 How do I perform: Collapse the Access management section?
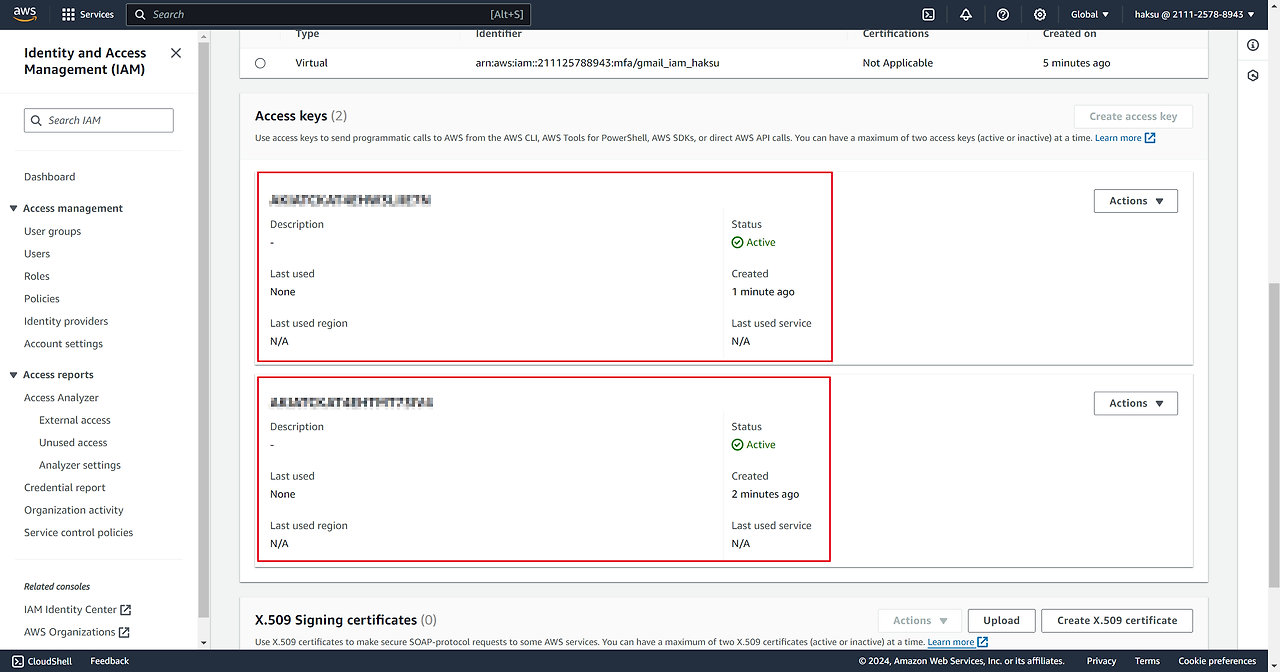coord(14,209)
